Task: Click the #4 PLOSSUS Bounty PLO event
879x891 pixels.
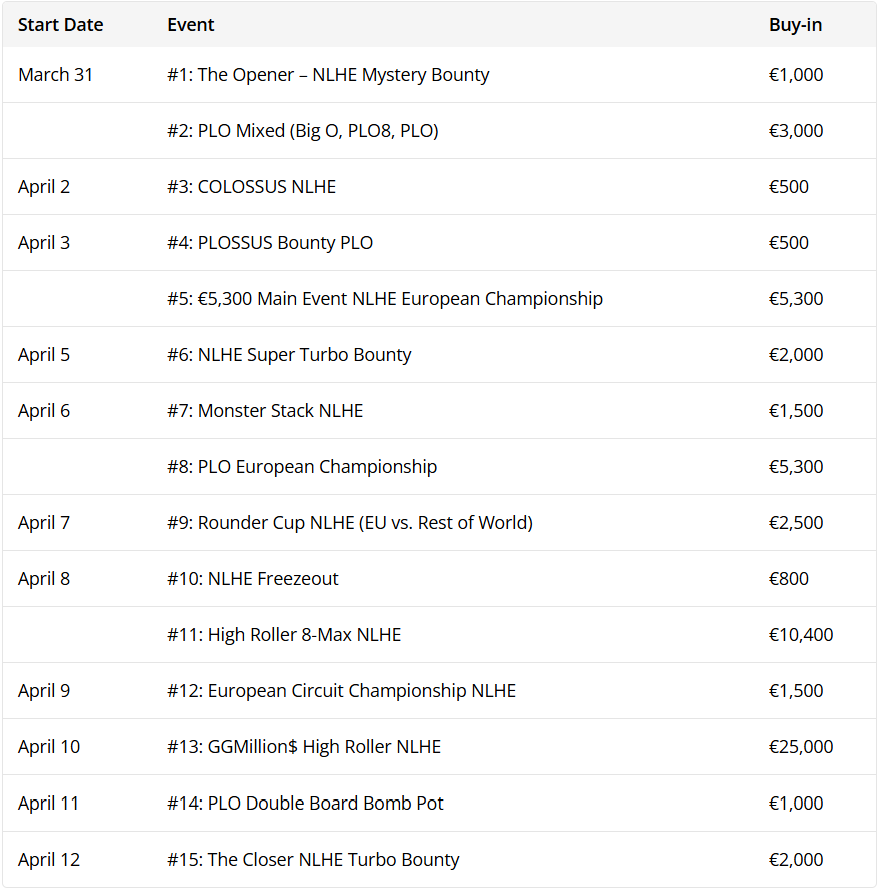Action: tap(270, 243)
